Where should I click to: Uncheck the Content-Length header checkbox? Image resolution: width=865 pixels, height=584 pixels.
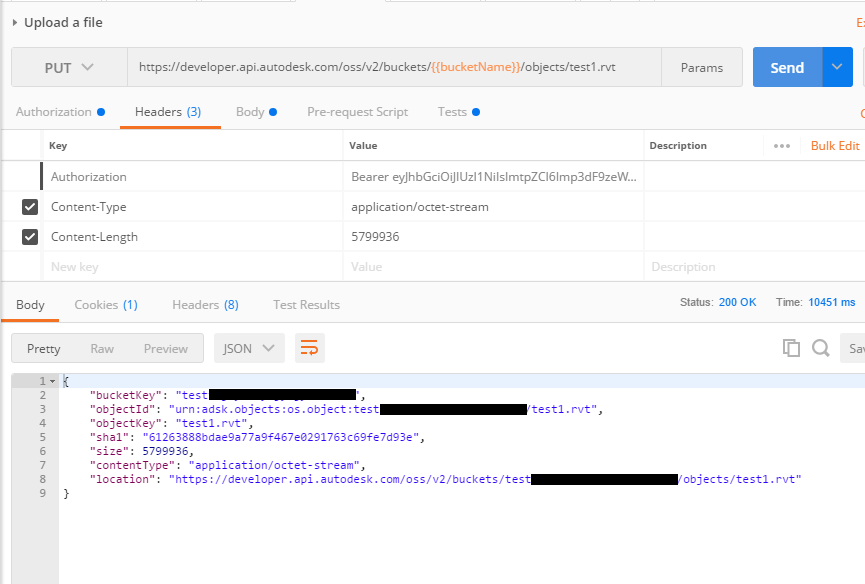30,237
